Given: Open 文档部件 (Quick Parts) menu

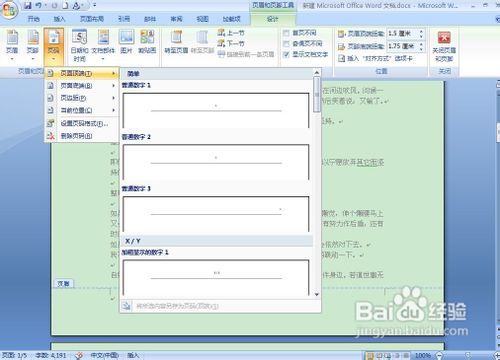Looking at the screenshot, I should pos(103,46).
